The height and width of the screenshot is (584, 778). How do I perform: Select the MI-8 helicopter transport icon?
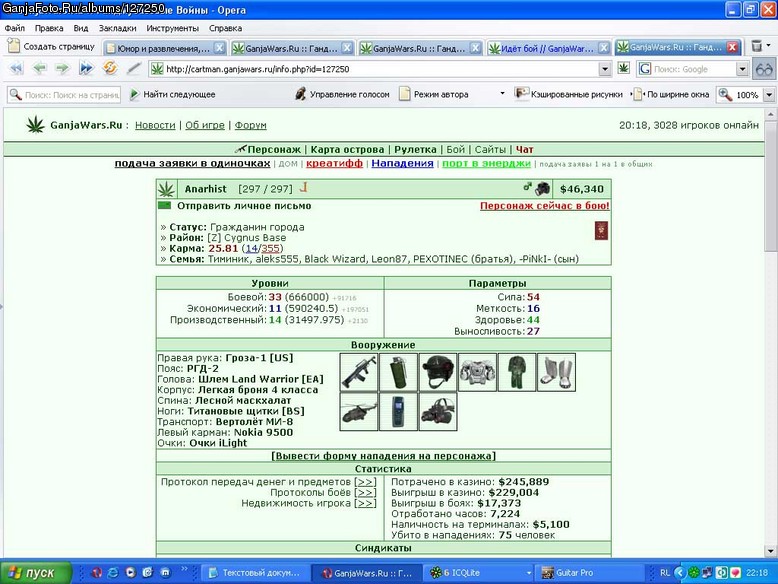359,411
